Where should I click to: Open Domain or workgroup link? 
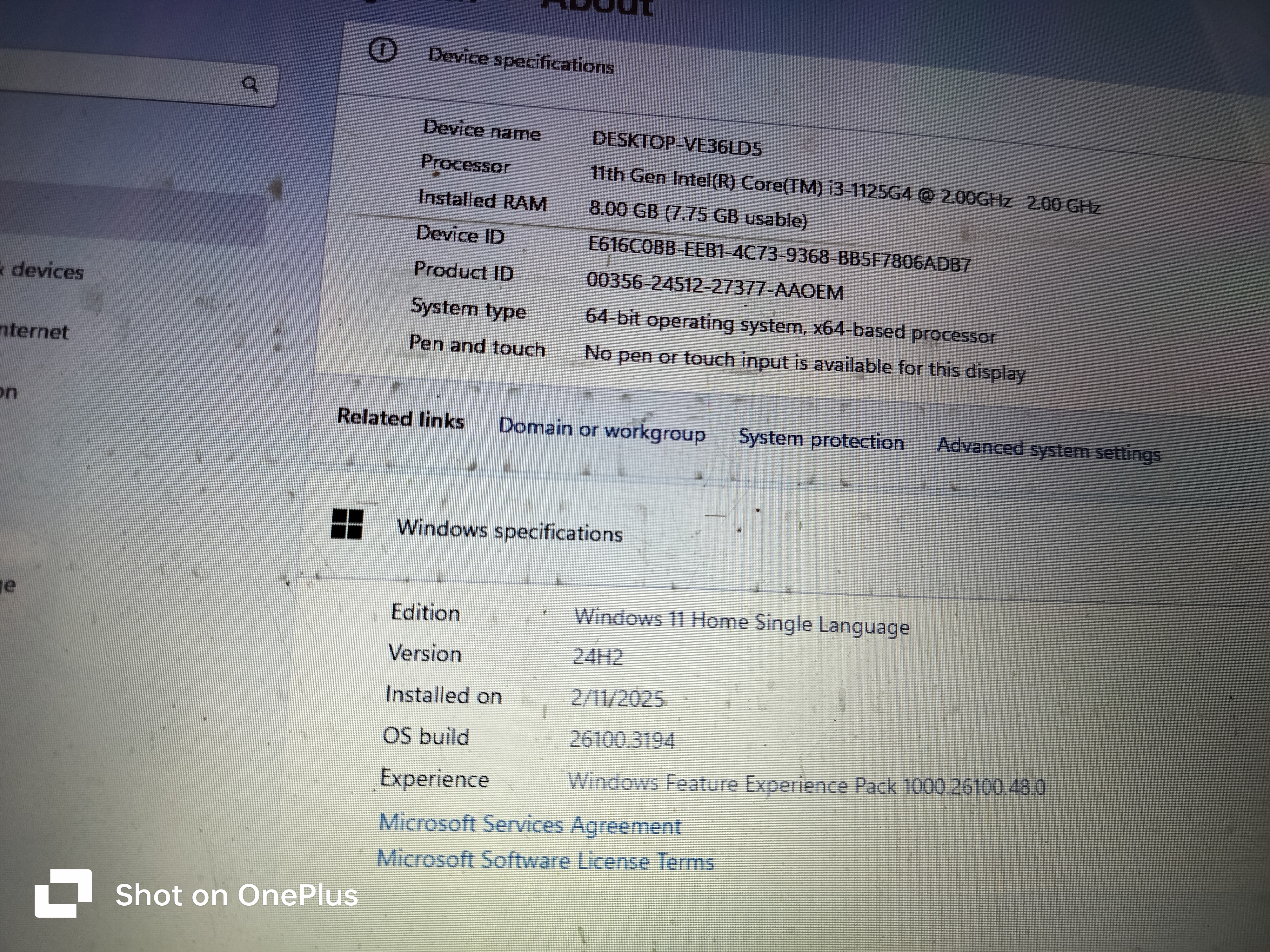[x=602, y=430]
